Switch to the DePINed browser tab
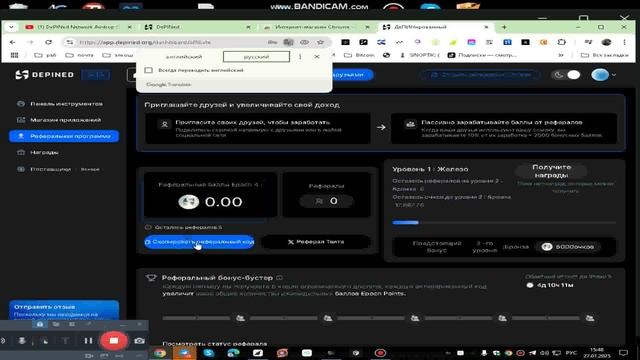Viewport: 640px width, 360px height. click(196, 27)
